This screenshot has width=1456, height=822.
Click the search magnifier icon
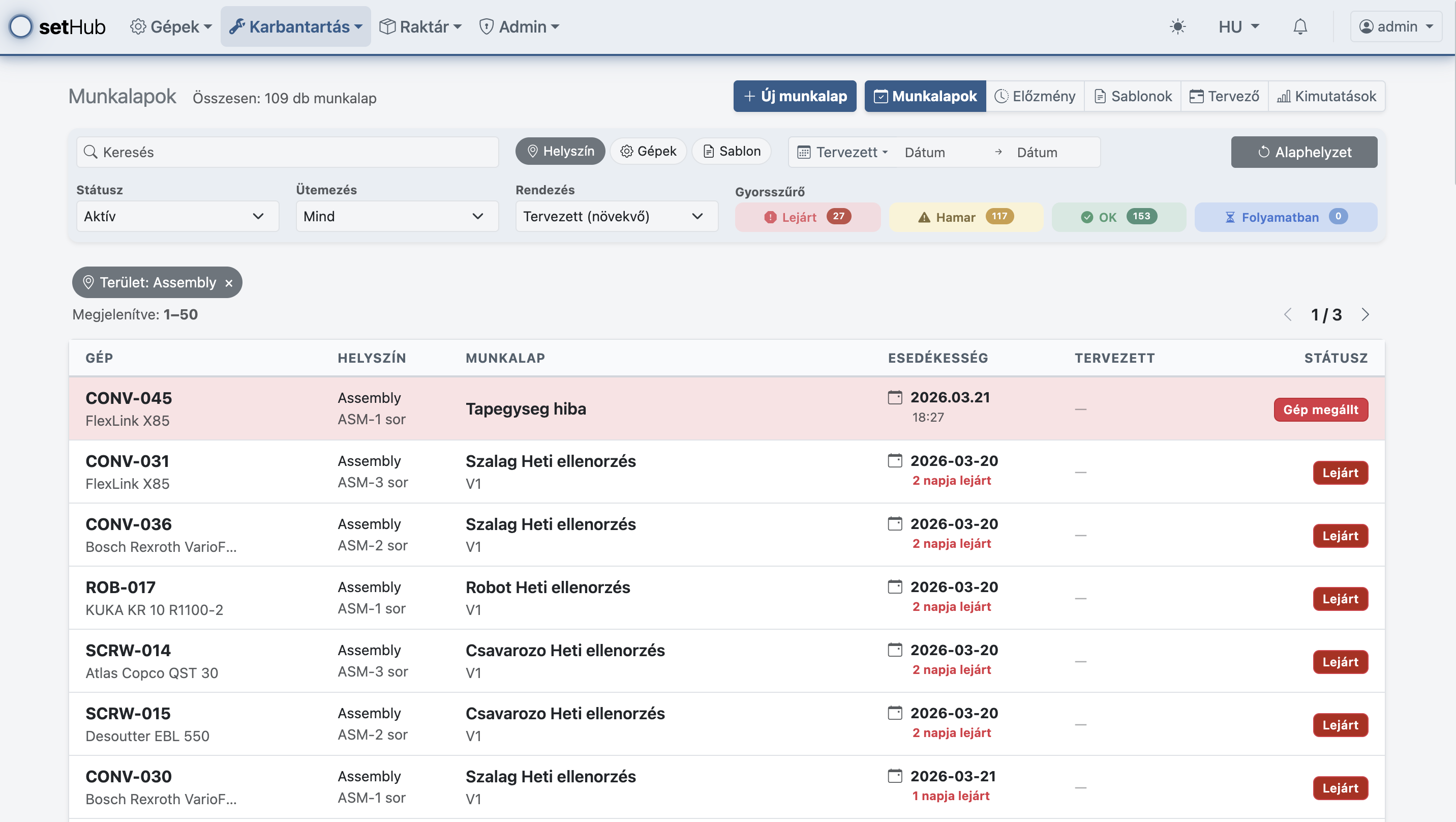pyautogui.click(x=90, y=152)
